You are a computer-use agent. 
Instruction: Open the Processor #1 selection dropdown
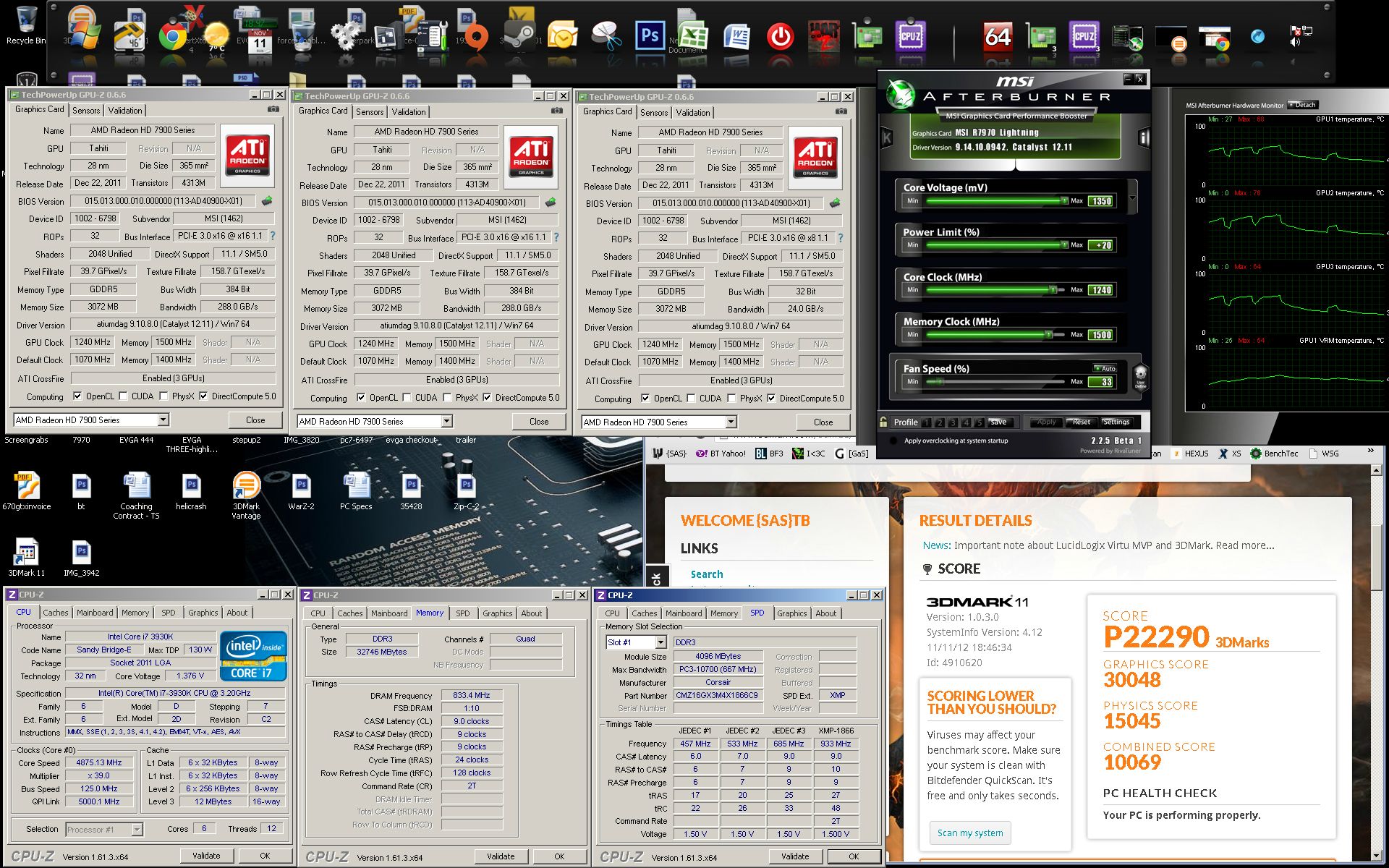(x=137, y=829)
